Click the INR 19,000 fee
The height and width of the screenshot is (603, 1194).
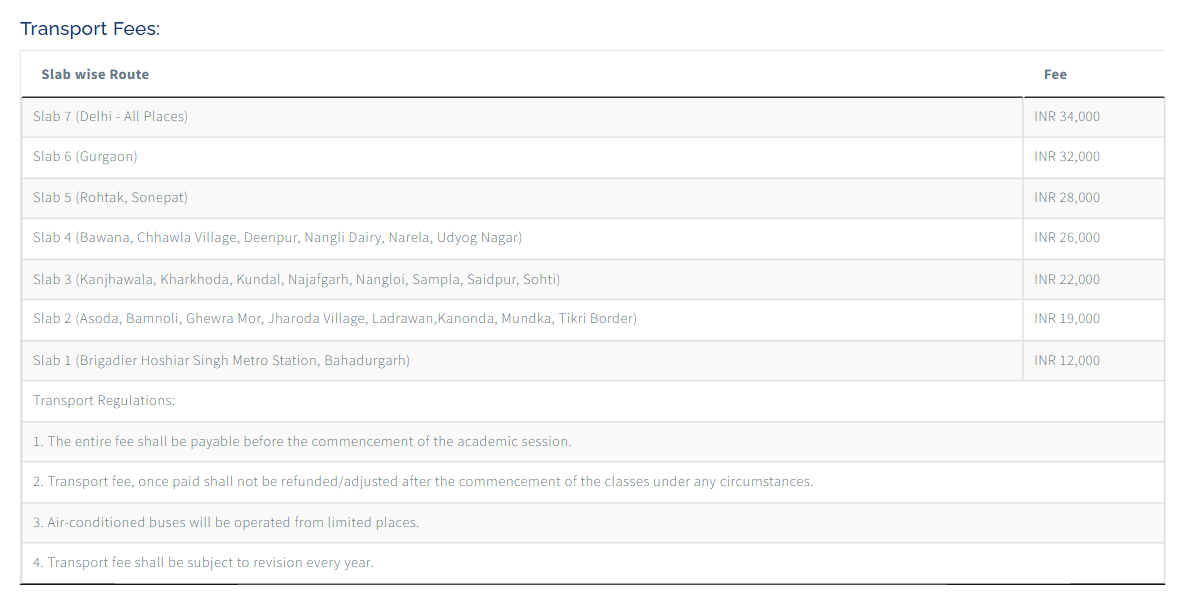click(x=1067, y=319)
